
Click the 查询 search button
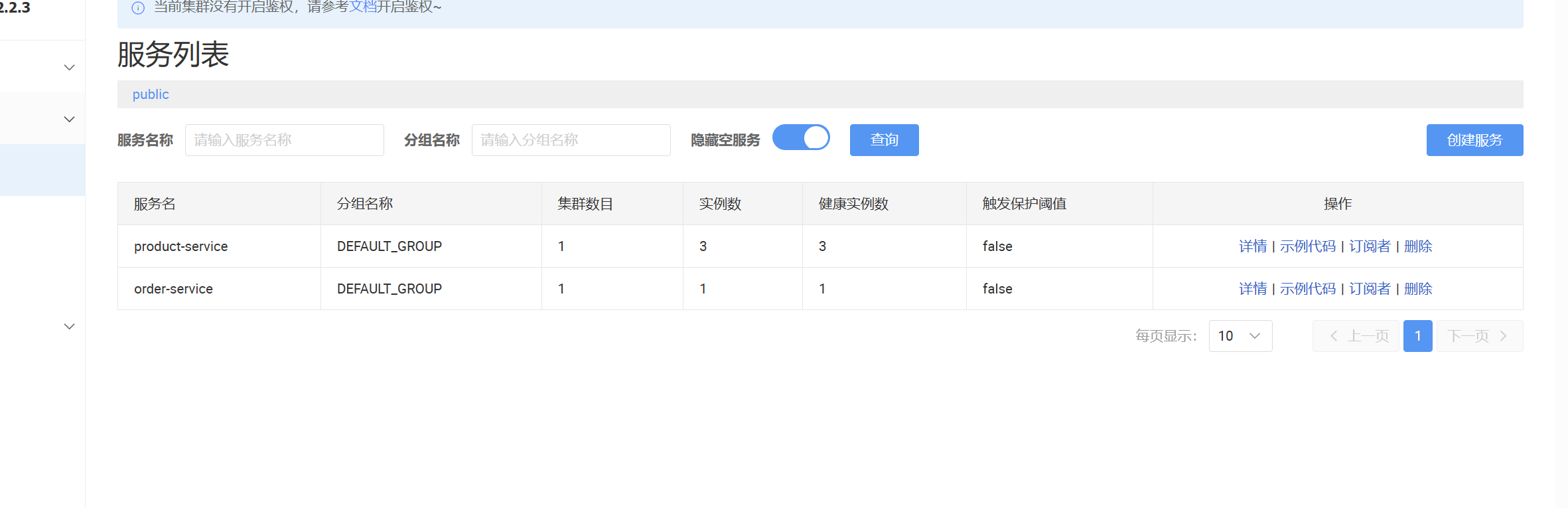coord(884,140)
